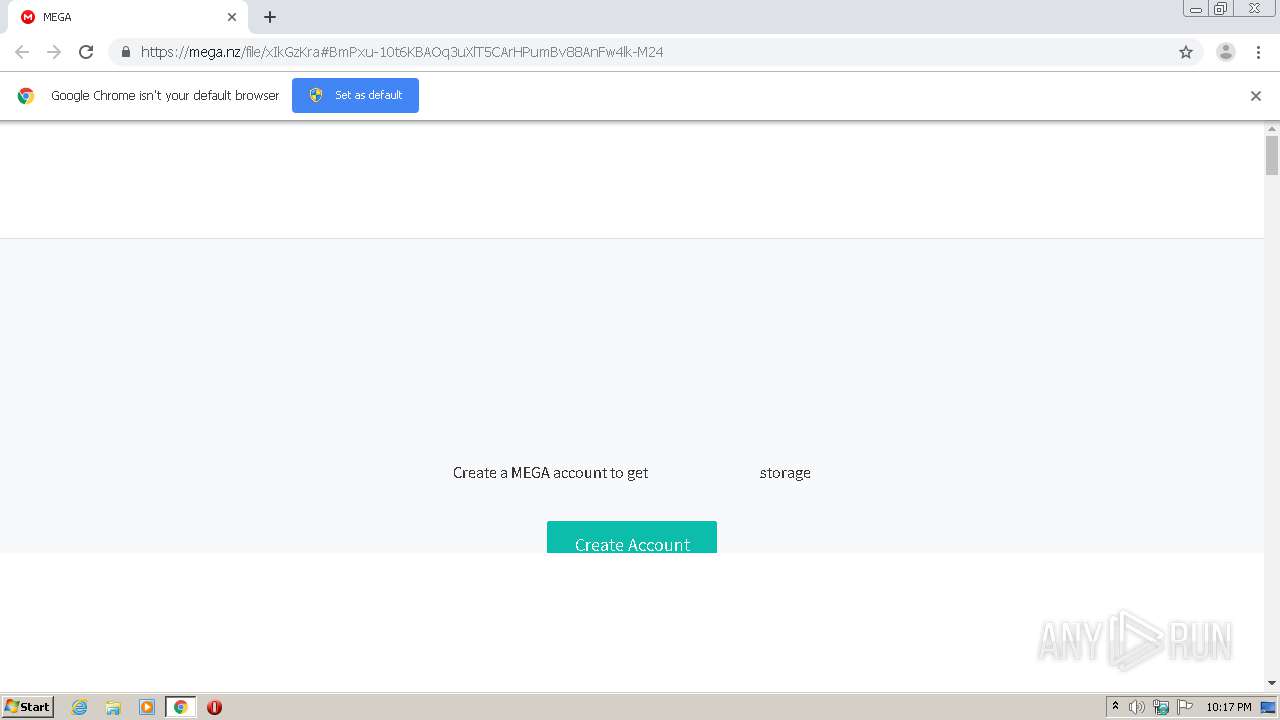Open a new browser tab
This screenshot has height=720, width=1280.
point(270,17)
